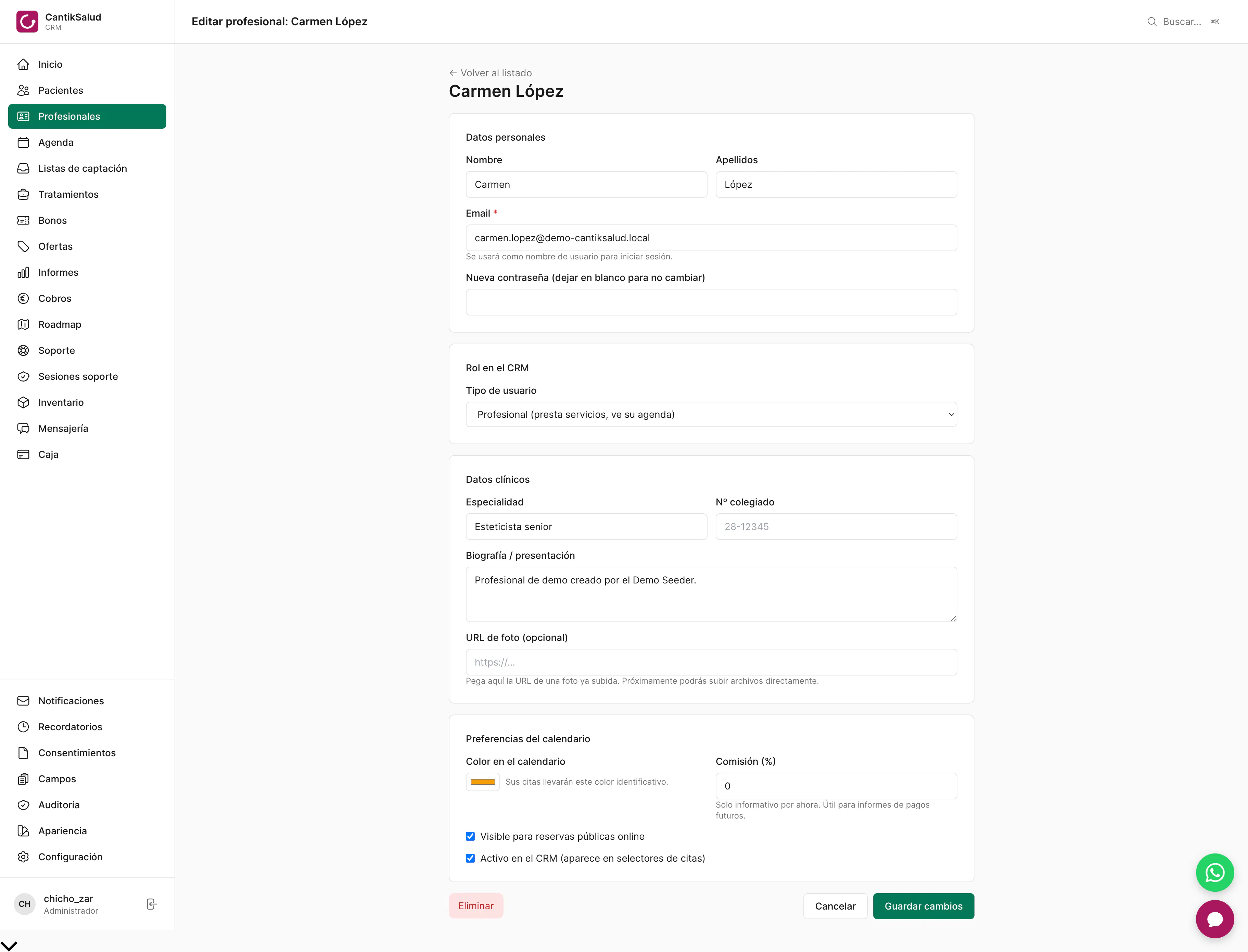Click the search magnifier icon

tap(1152, 22)
